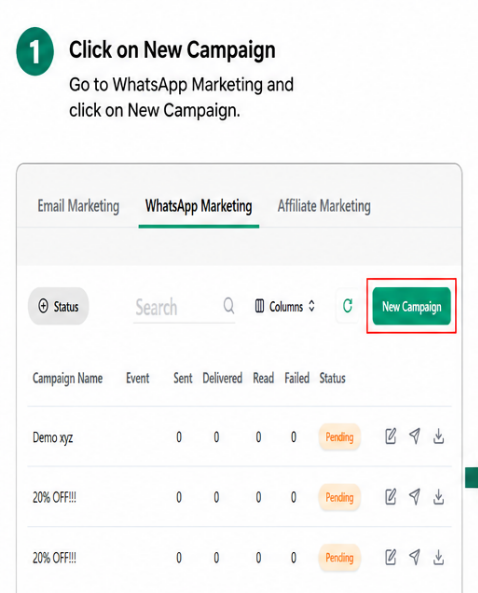This screenshot has height=593, width=478.
Task: Click the green refresh icon
Action: point(348,306)
